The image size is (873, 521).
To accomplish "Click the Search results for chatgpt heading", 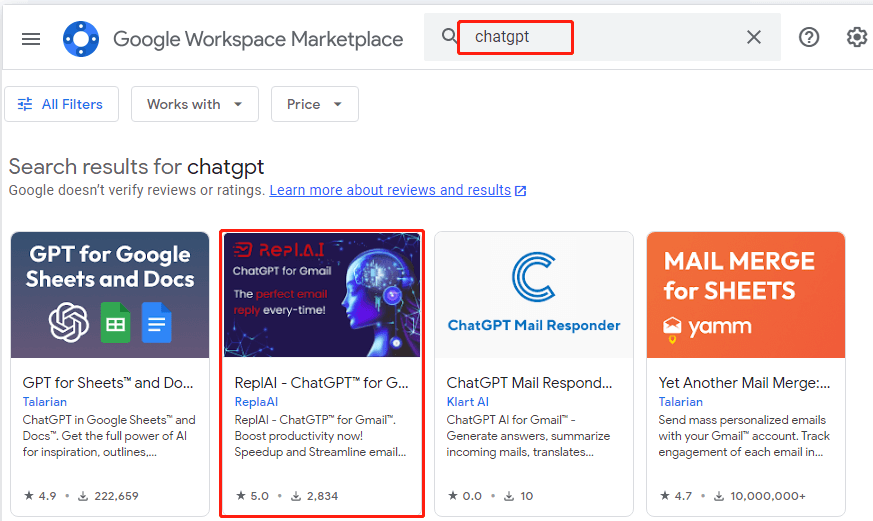I will (136, 166).
